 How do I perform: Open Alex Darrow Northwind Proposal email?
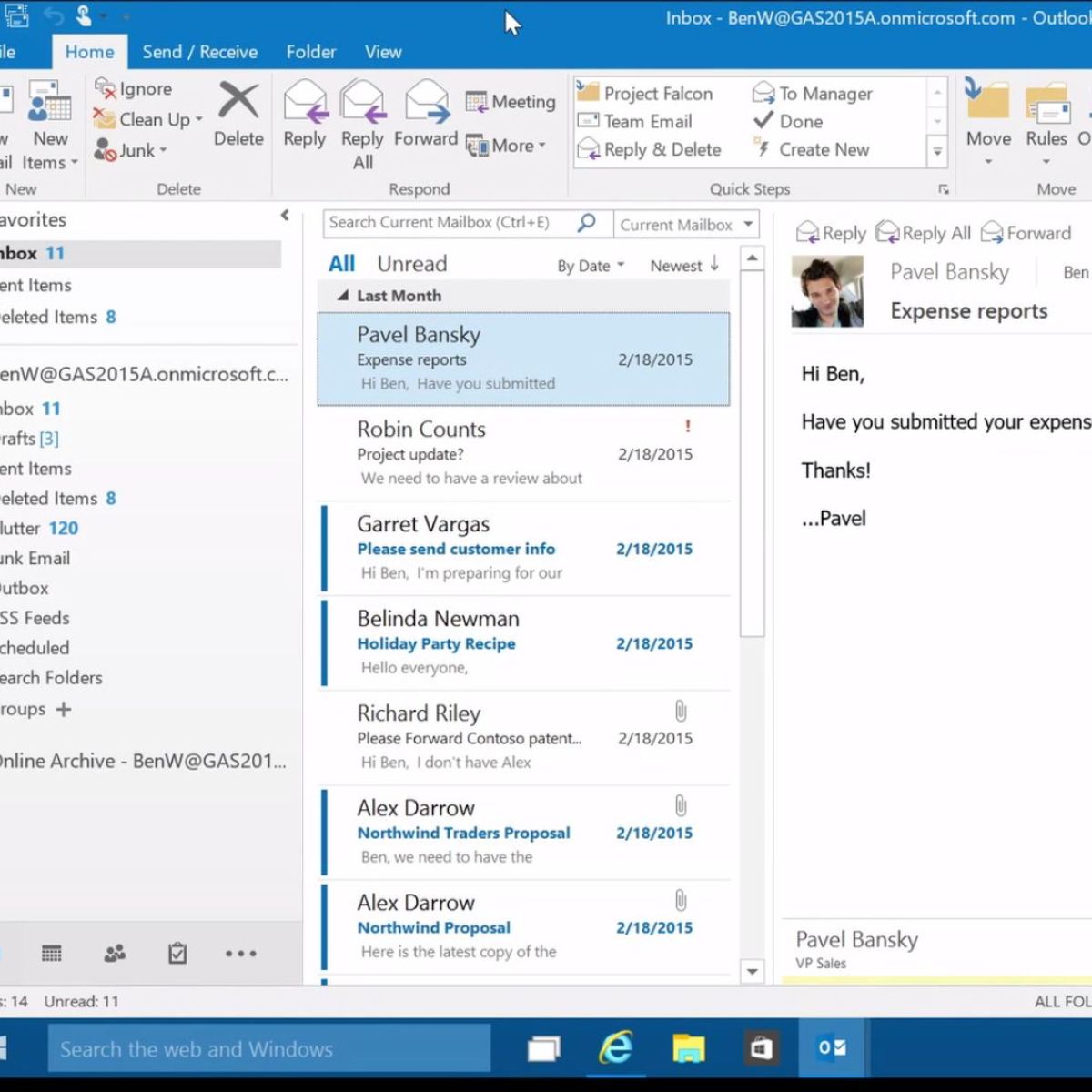coord(526,927)
